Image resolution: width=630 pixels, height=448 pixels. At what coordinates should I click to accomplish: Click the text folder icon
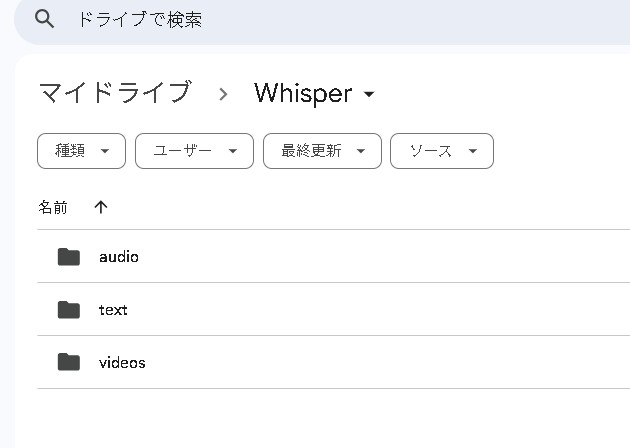(x=68, y=310)
